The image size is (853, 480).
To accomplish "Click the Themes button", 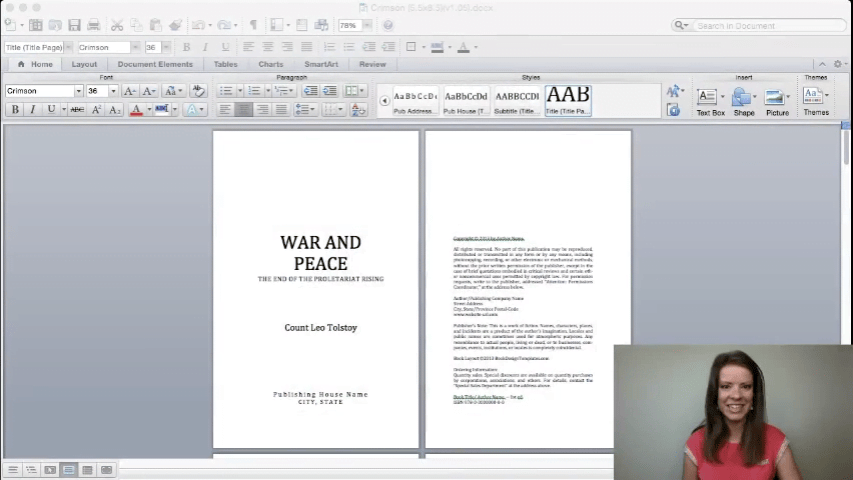I will click(x=815, y=101).
